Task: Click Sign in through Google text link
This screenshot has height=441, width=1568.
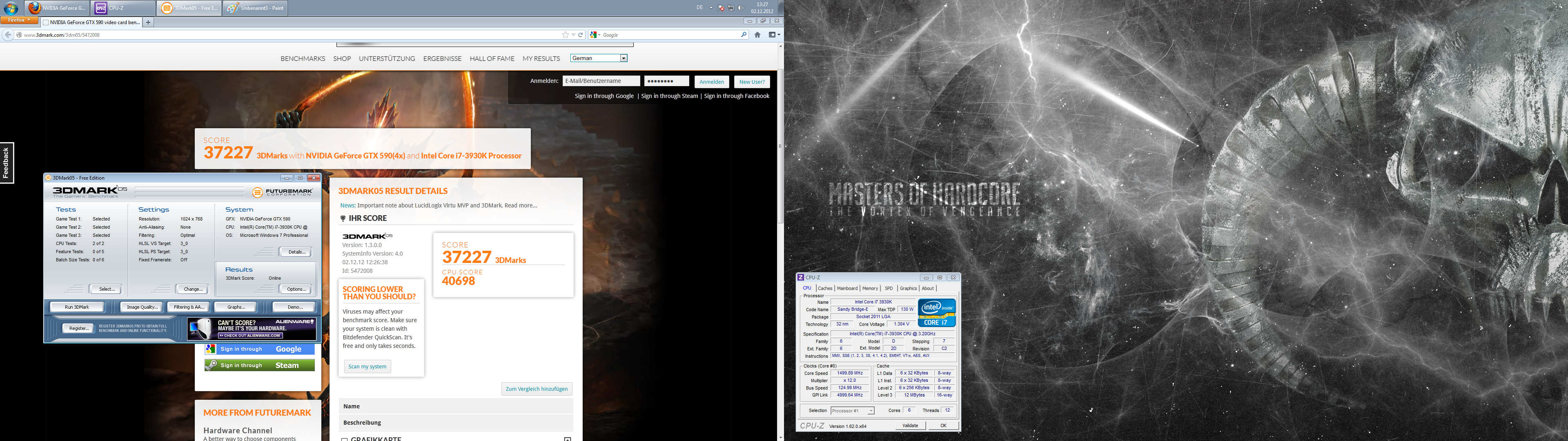Action: (x=604, y=96)
